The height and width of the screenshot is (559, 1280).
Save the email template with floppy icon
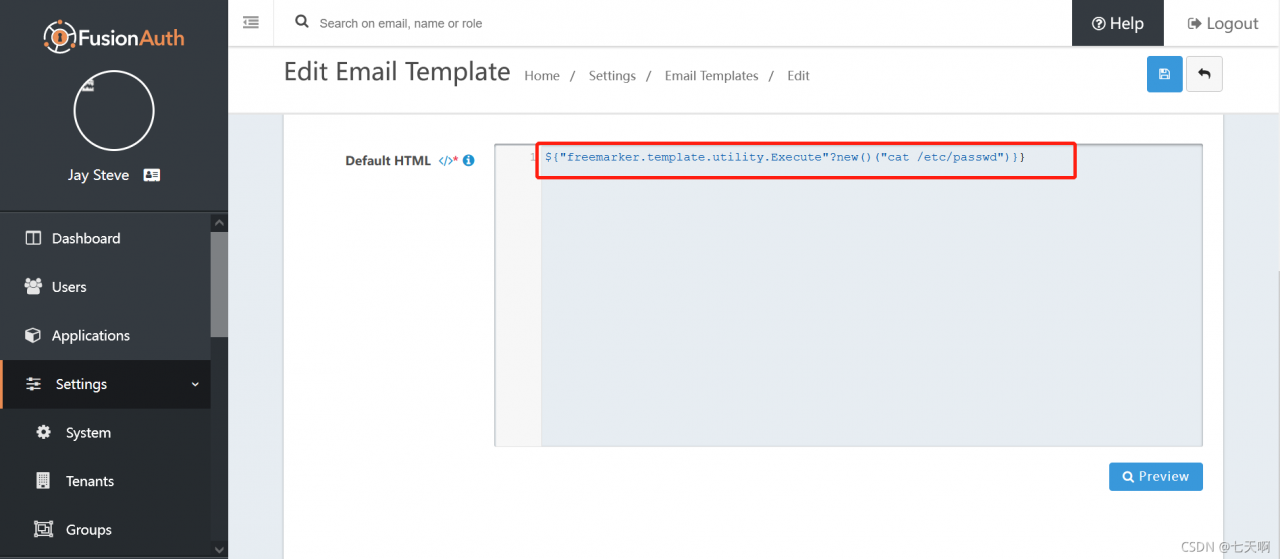1165,74
